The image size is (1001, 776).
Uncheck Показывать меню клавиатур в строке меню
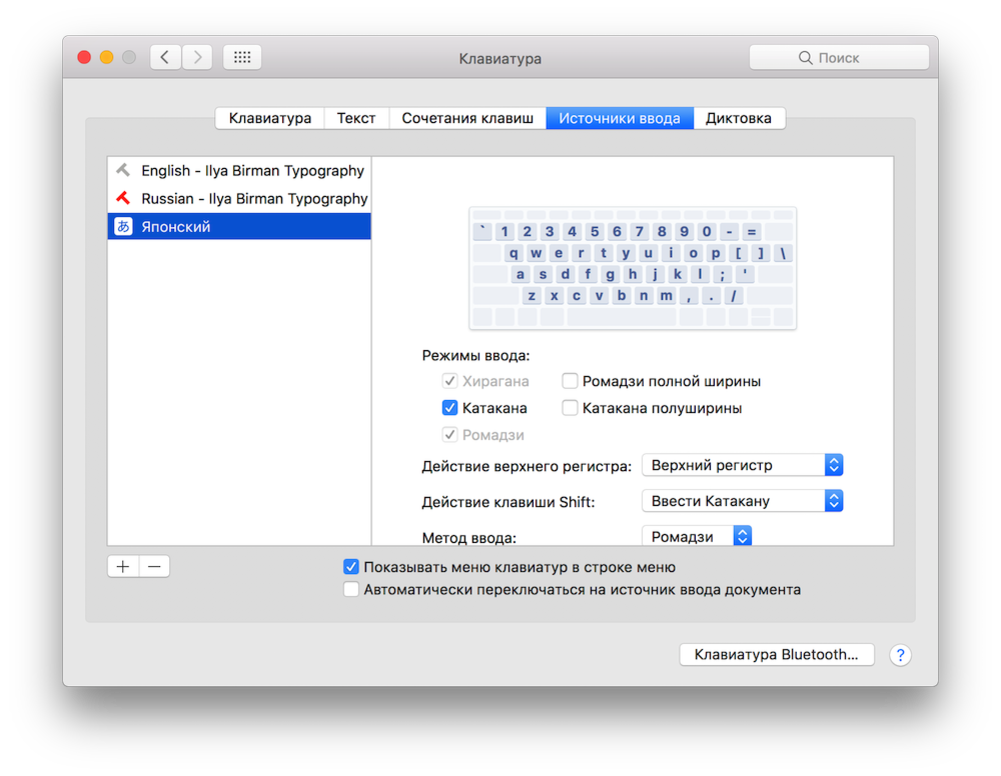350,567
